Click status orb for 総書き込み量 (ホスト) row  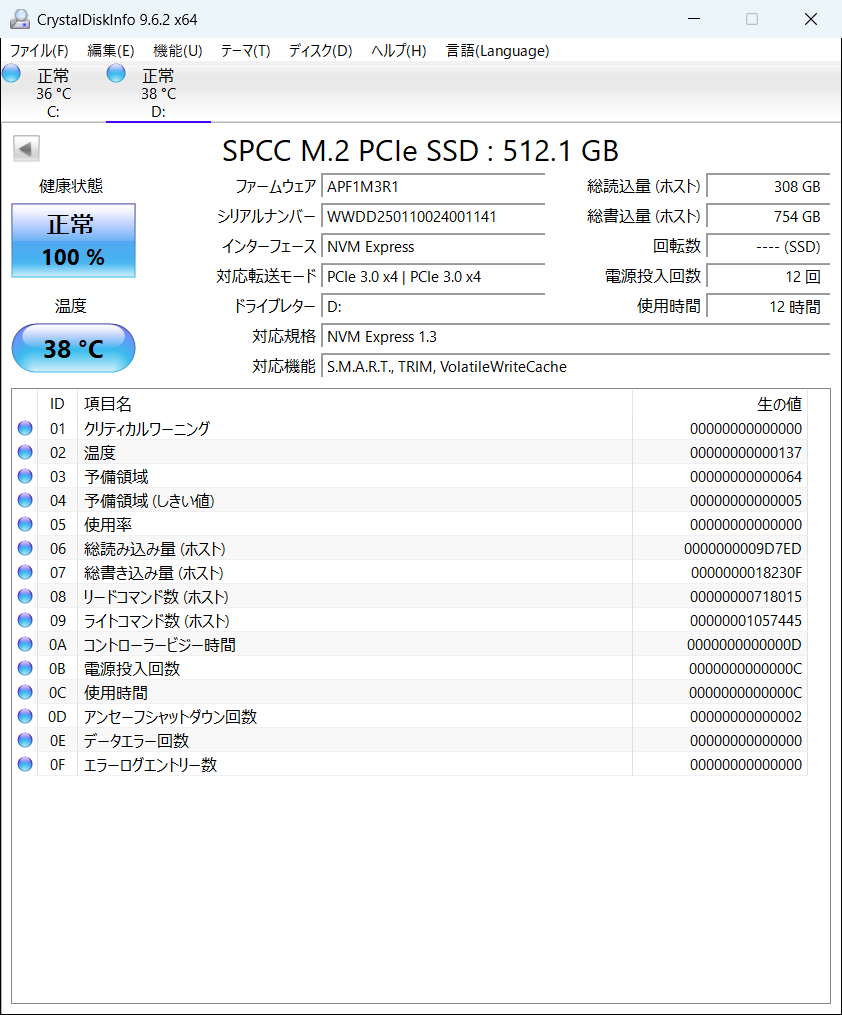[25, 572]
